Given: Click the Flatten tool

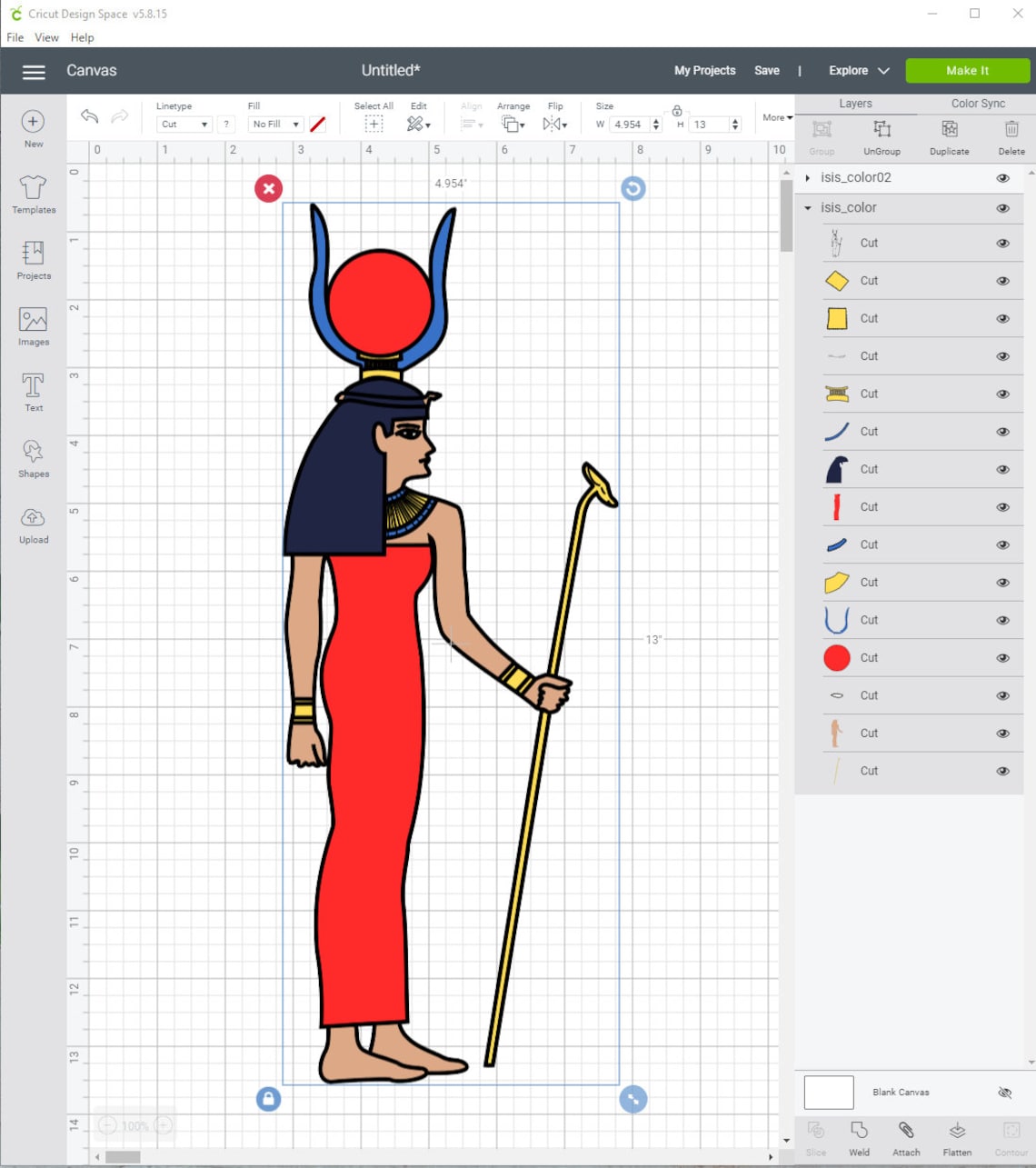Looking at the screenshot, I should click(957, 1136).
